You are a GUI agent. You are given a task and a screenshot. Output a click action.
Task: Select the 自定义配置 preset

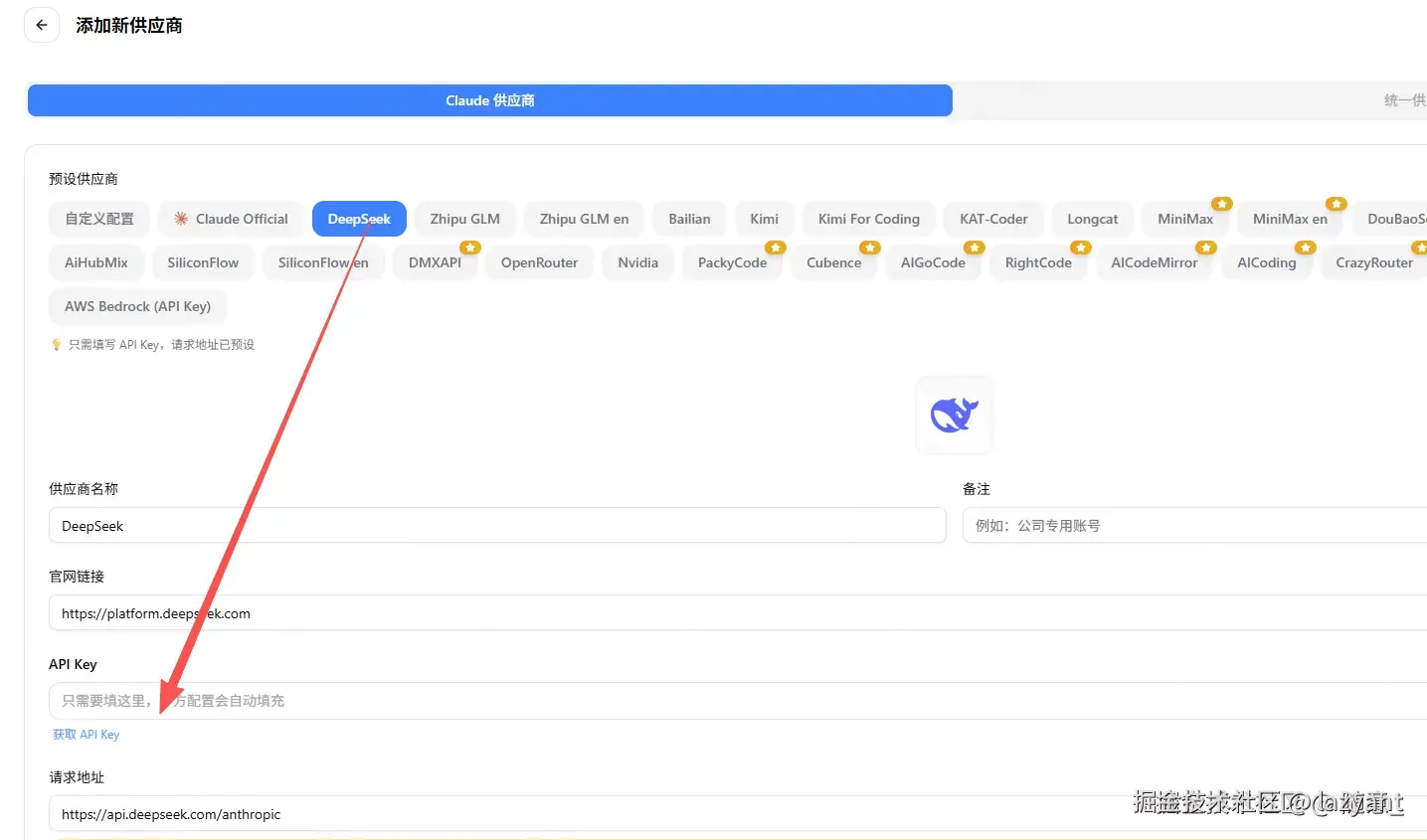(99, 219)
